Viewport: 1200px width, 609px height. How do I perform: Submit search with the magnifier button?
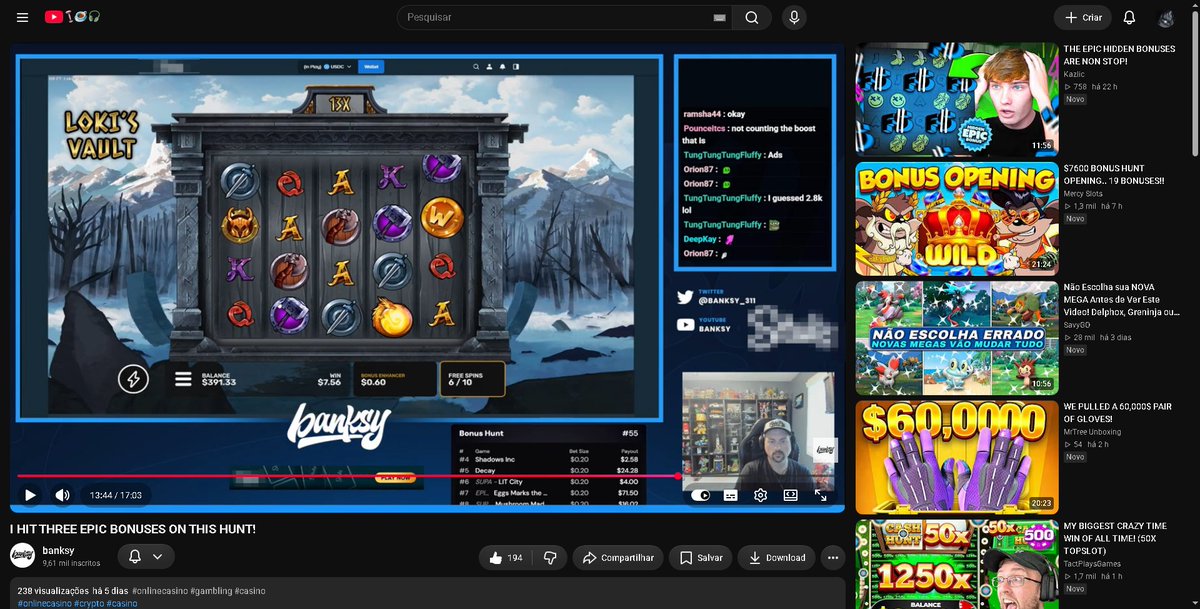click(751, 18)
